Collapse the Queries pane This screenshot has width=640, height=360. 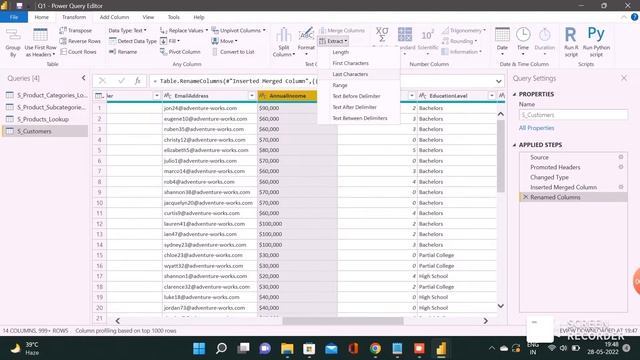84,78
